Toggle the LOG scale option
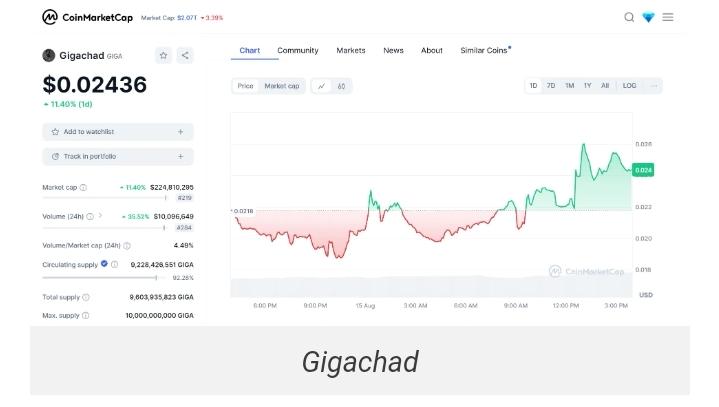The image size is (719, 407). click(629, 86)
